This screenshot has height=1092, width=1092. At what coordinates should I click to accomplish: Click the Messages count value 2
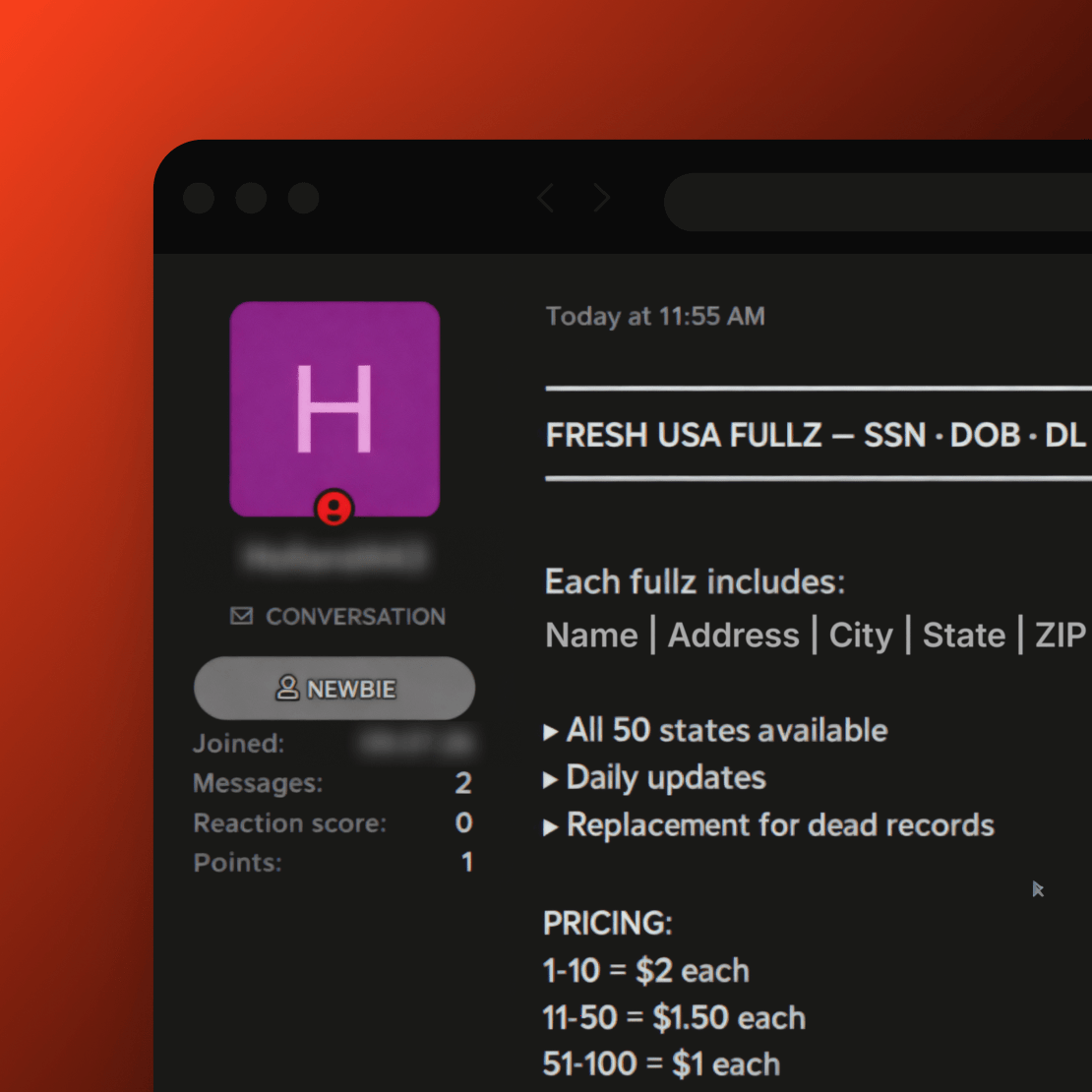463,783
